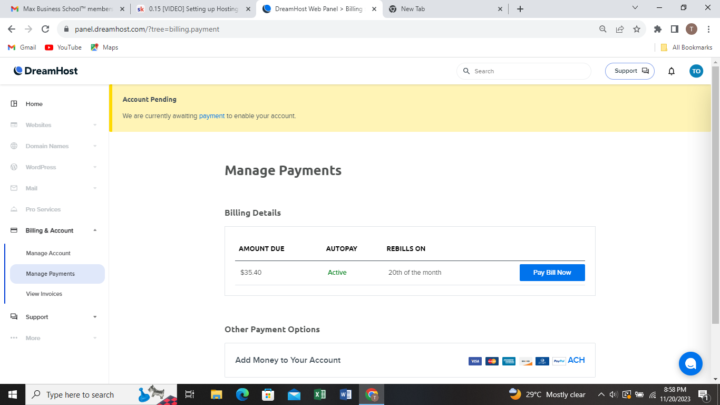The width and height of the screenshot is (720, 405).
Task: Click the taskbar search box
Action: [101, 394]
